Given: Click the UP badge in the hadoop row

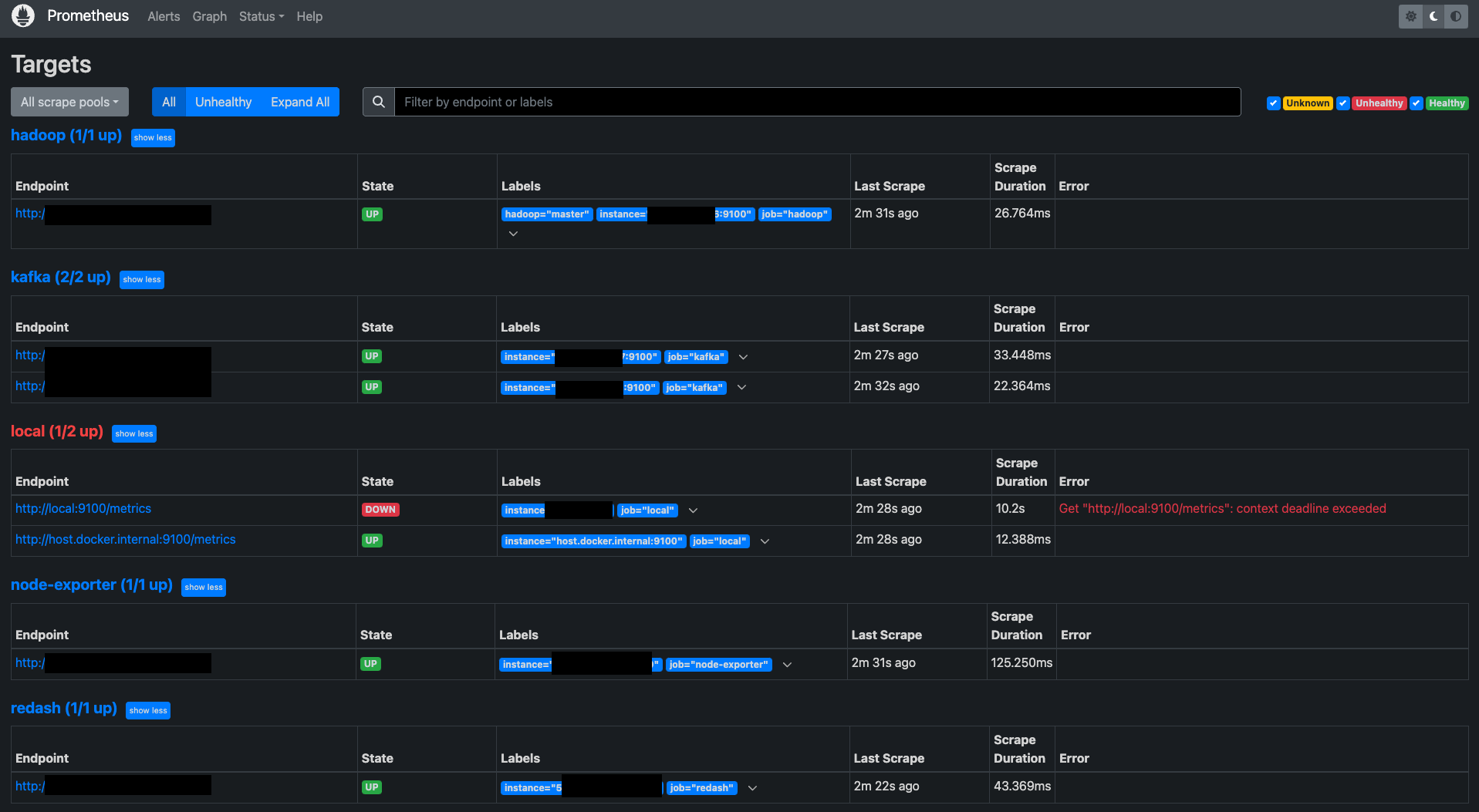Looking at the screenshot, I should click(x=372, y=214).
